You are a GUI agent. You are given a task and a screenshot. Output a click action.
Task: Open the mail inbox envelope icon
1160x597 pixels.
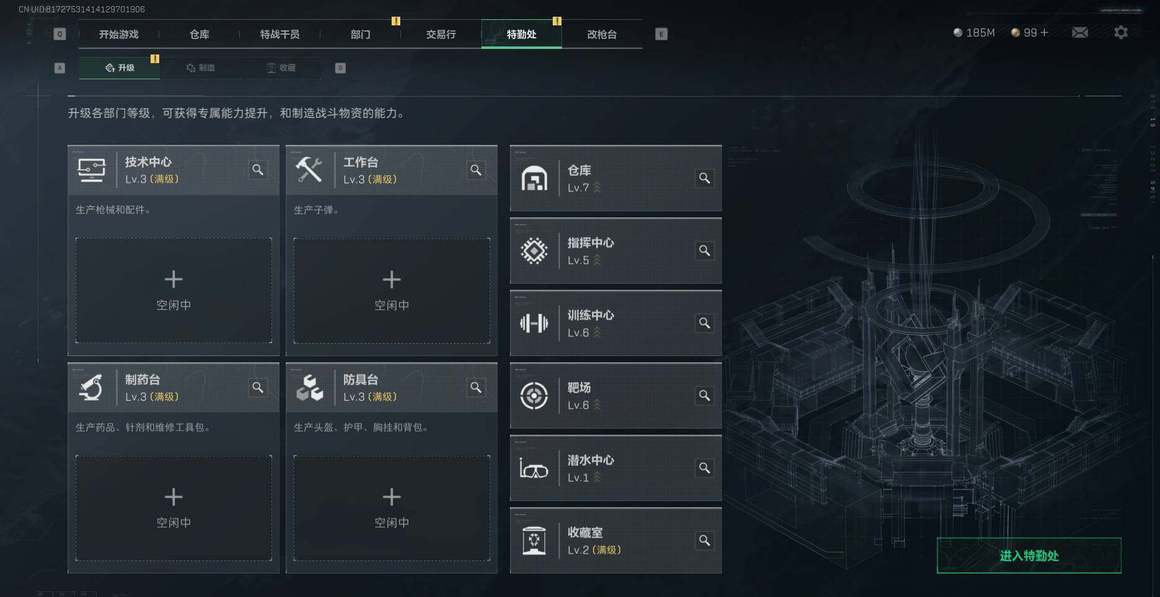click(1080, 33)
